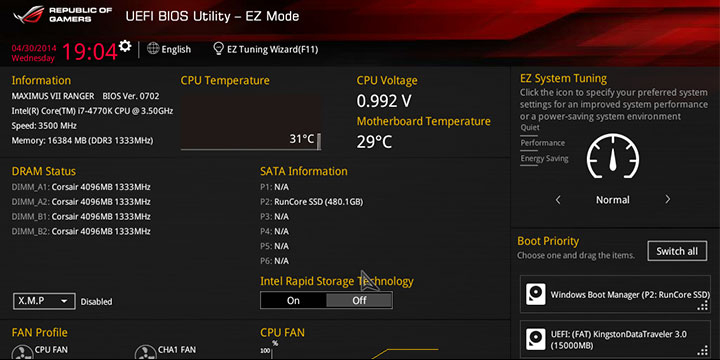Click the EZ System Tuning gauge icon
Screen dimensions: 720x360
[613, 156]
